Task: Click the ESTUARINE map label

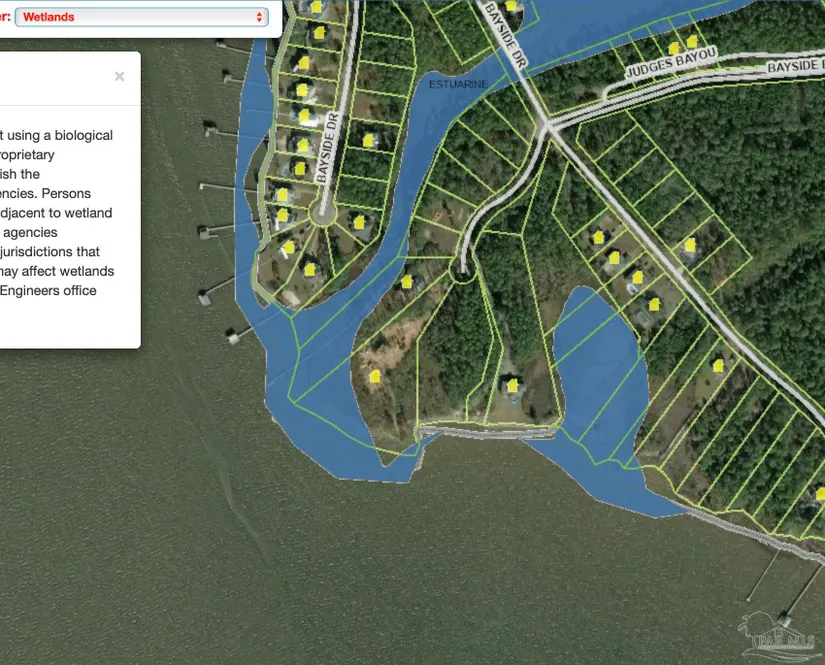Action: (x=458, y=85)
